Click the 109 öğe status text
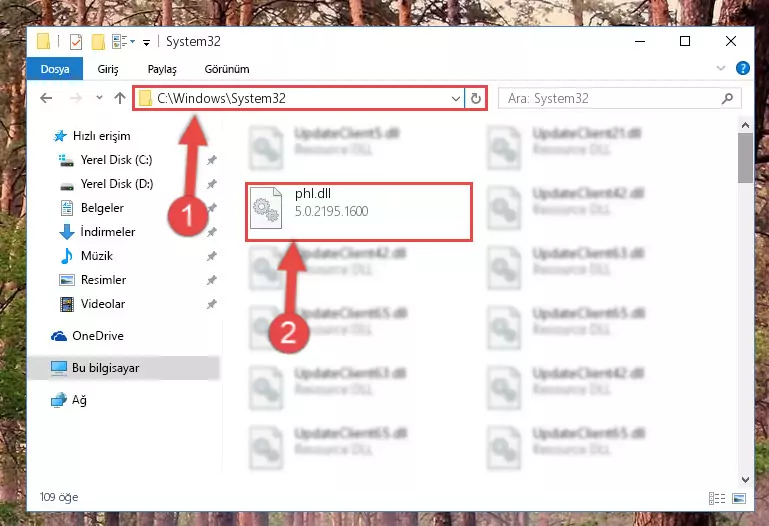This screenshot has width=769, height=526. tap(59, 497)
